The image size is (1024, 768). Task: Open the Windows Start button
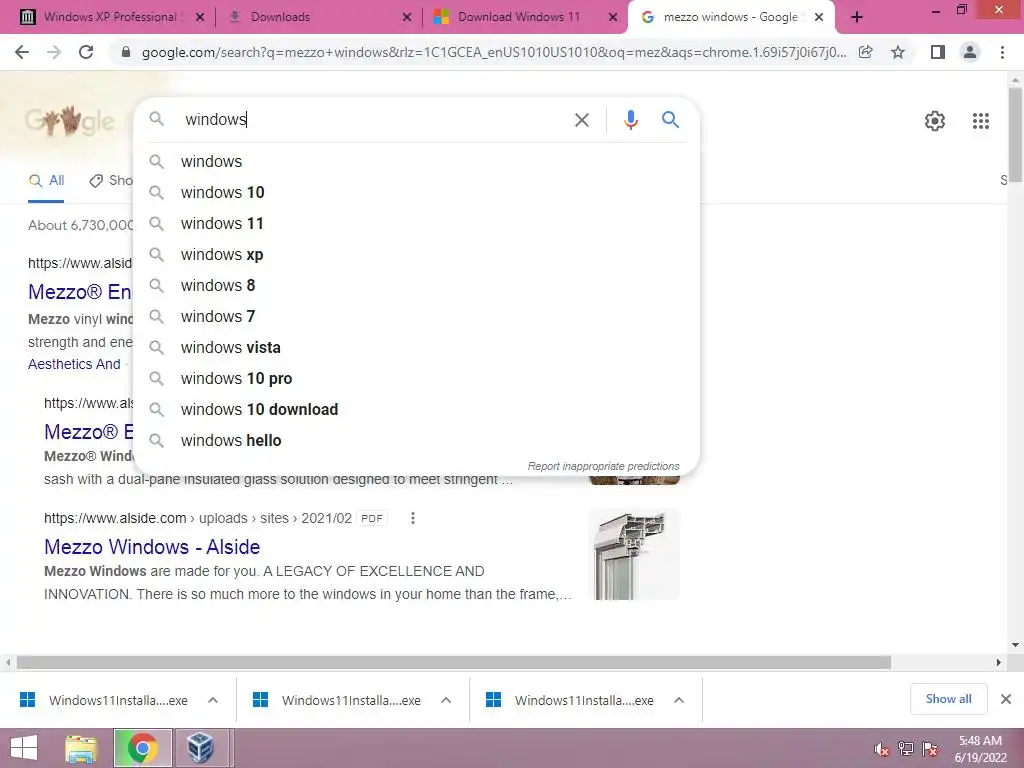[x=24, y=748]
